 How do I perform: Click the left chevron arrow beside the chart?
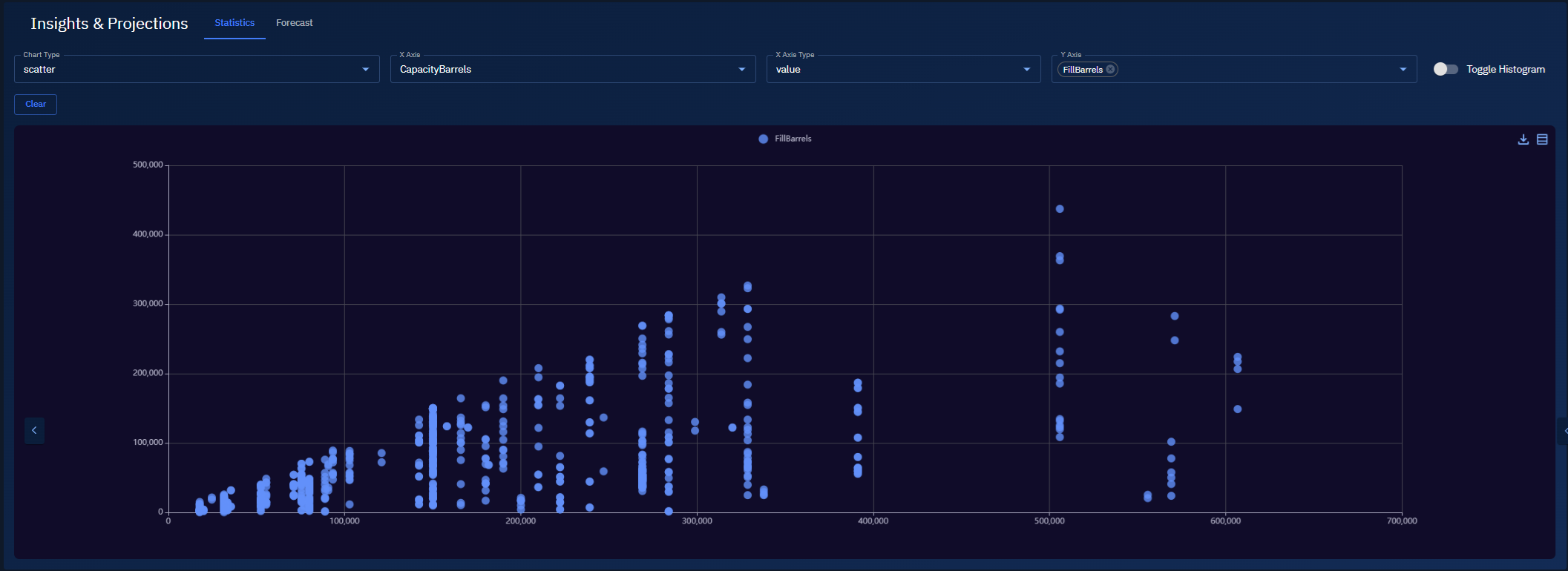point(34,431)
